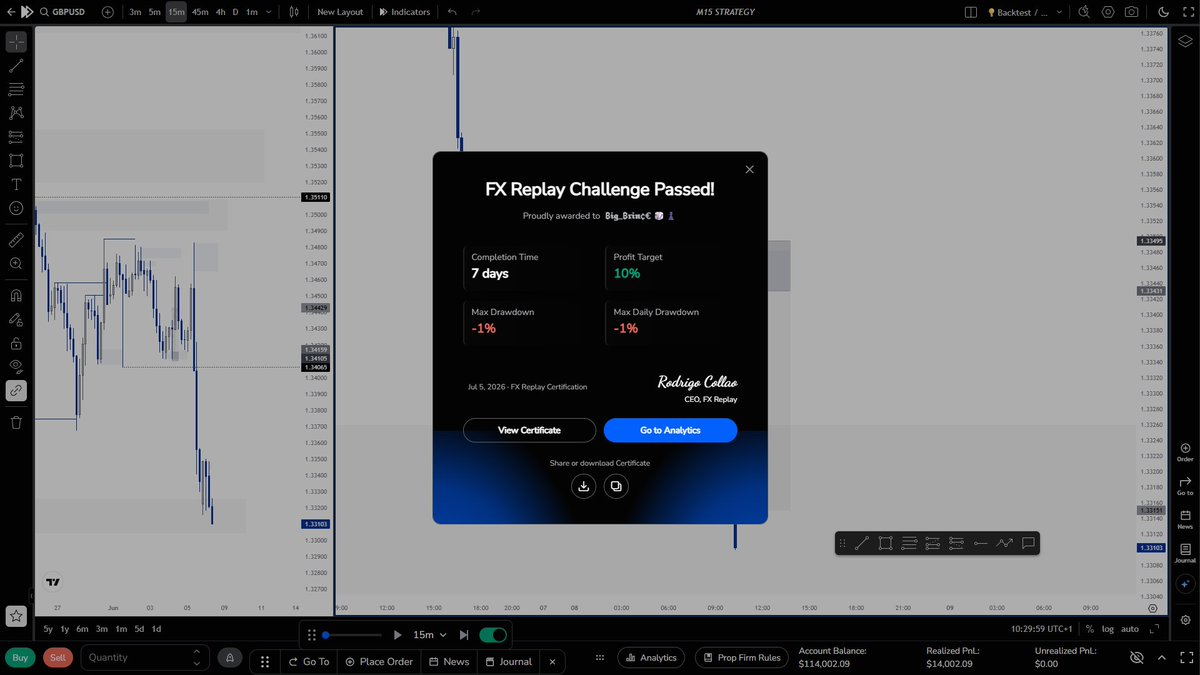Switch to the 45m timeframe
The height and width of the screenshot is (675, 1200).
point(200,12)
